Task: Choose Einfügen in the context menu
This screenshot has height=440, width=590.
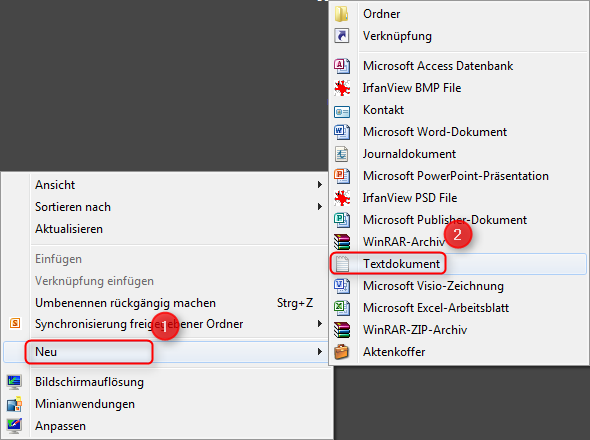Action: click(166, 259)
